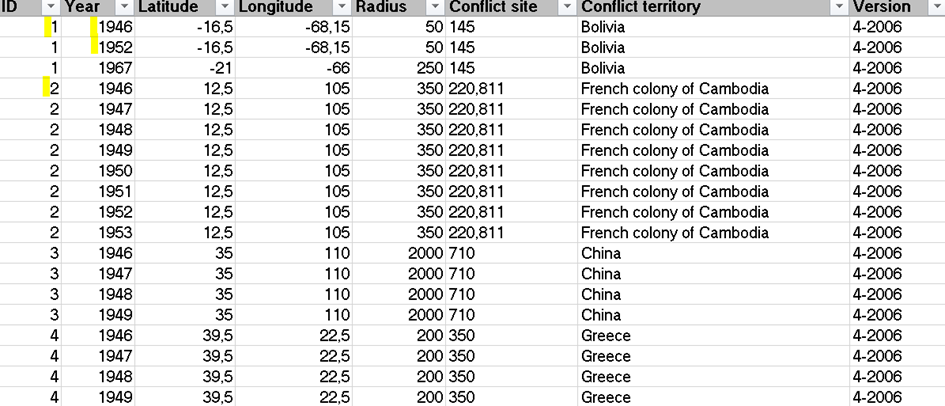Screen dimensions: 945x406
Task: Open the Conflict site filter dropdown
Action: (567, 8)
